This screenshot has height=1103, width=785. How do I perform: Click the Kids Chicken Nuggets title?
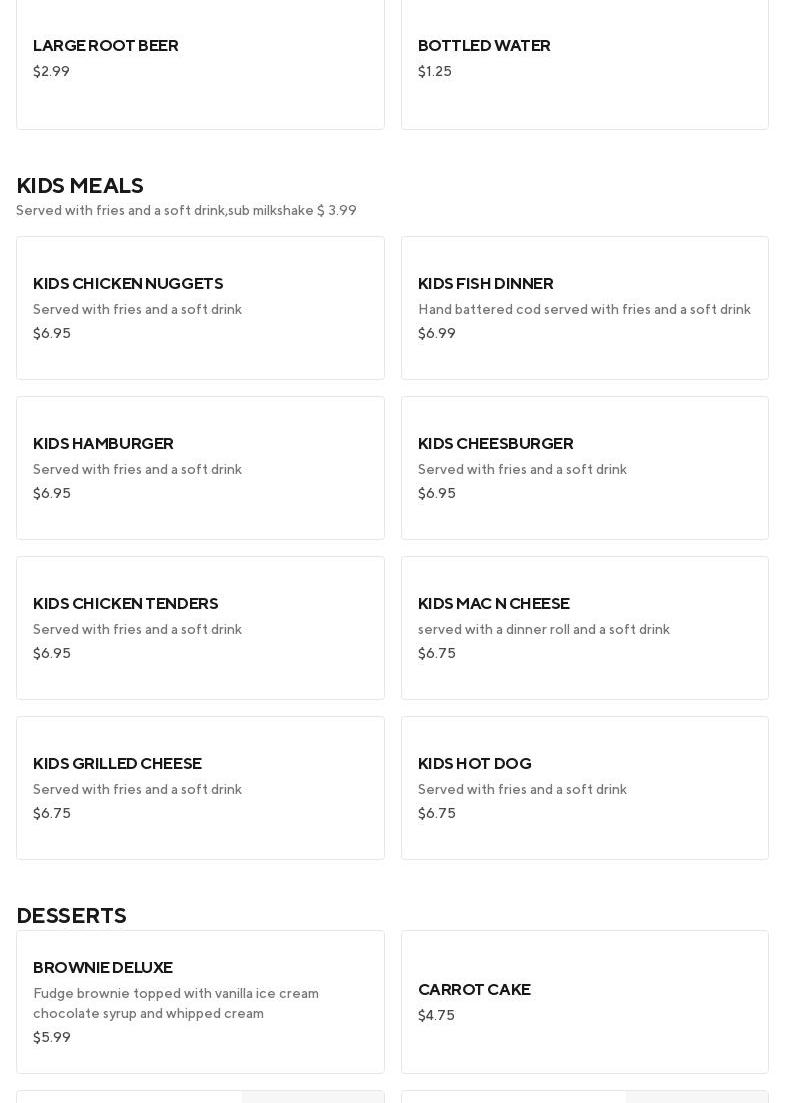tap(128, 284)
